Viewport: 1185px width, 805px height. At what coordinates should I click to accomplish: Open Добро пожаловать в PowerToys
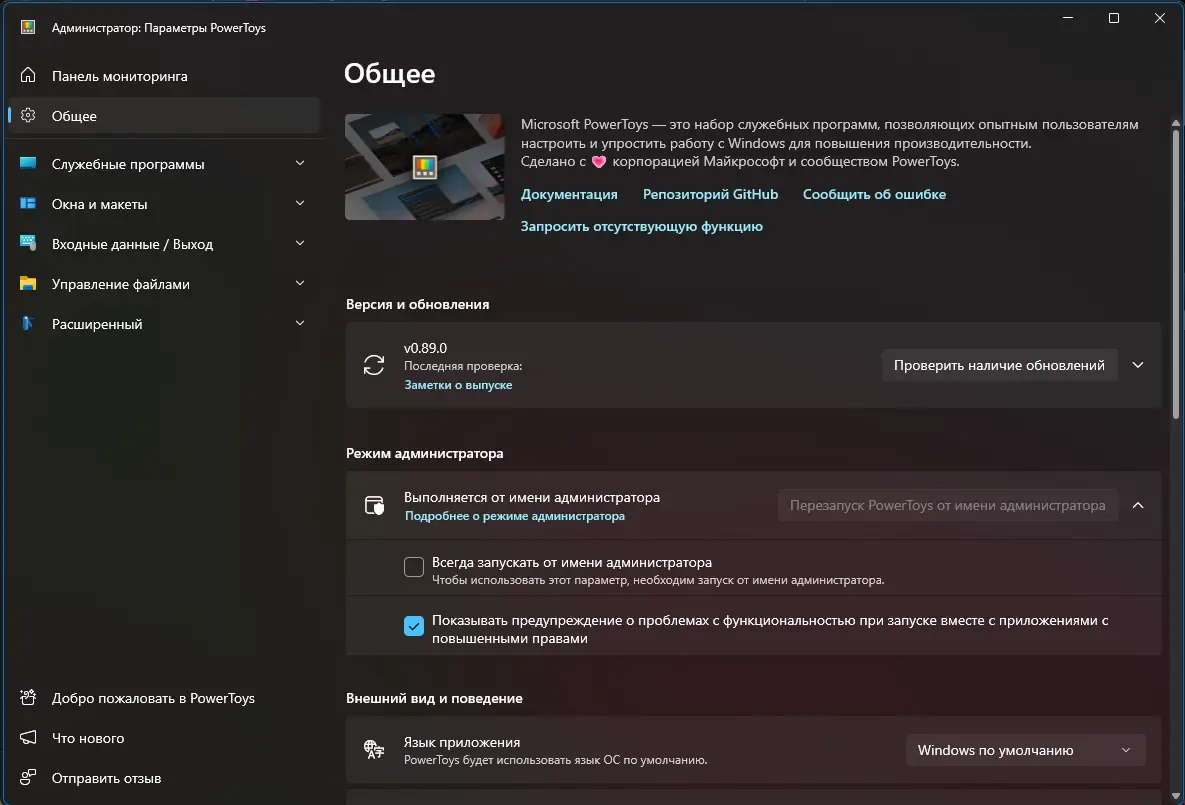coord(163,698)
